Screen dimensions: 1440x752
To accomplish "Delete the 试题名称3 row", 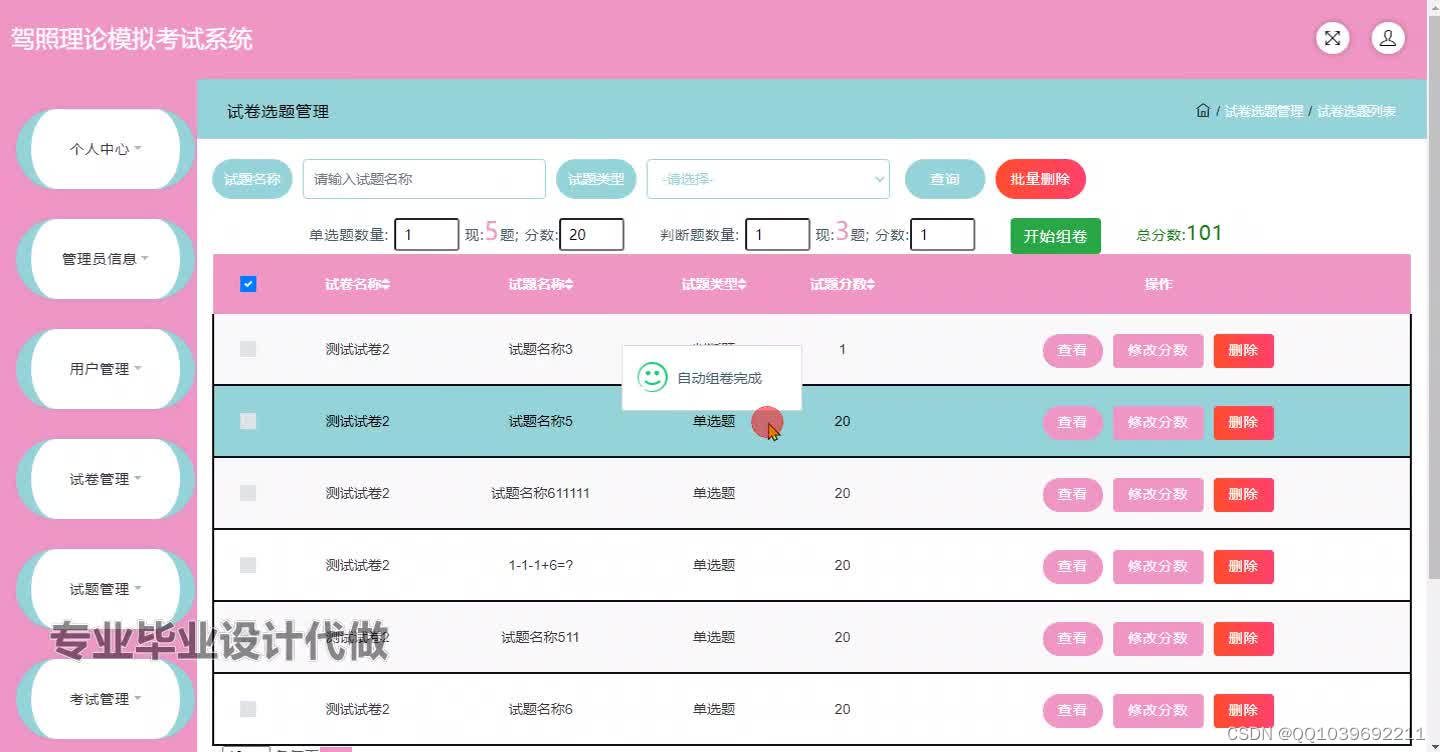I will 1243,351.
